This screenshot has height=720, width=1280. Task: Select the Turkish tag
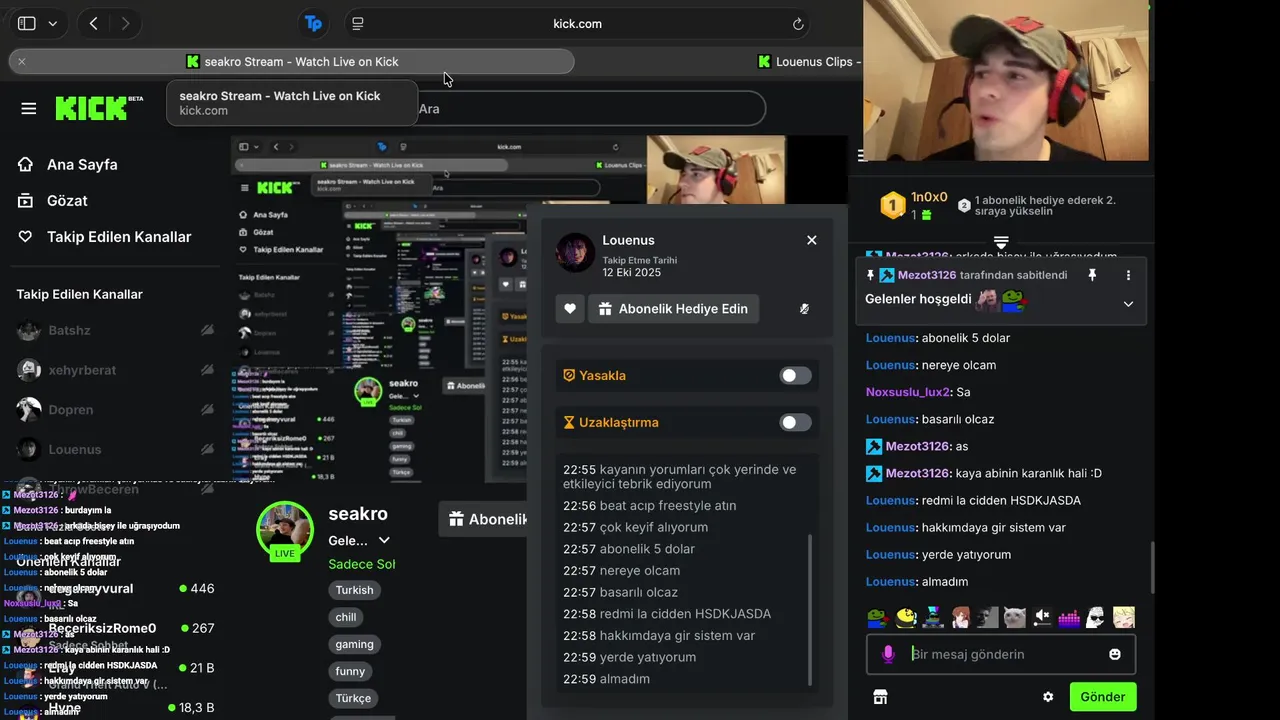pos(354,590)
